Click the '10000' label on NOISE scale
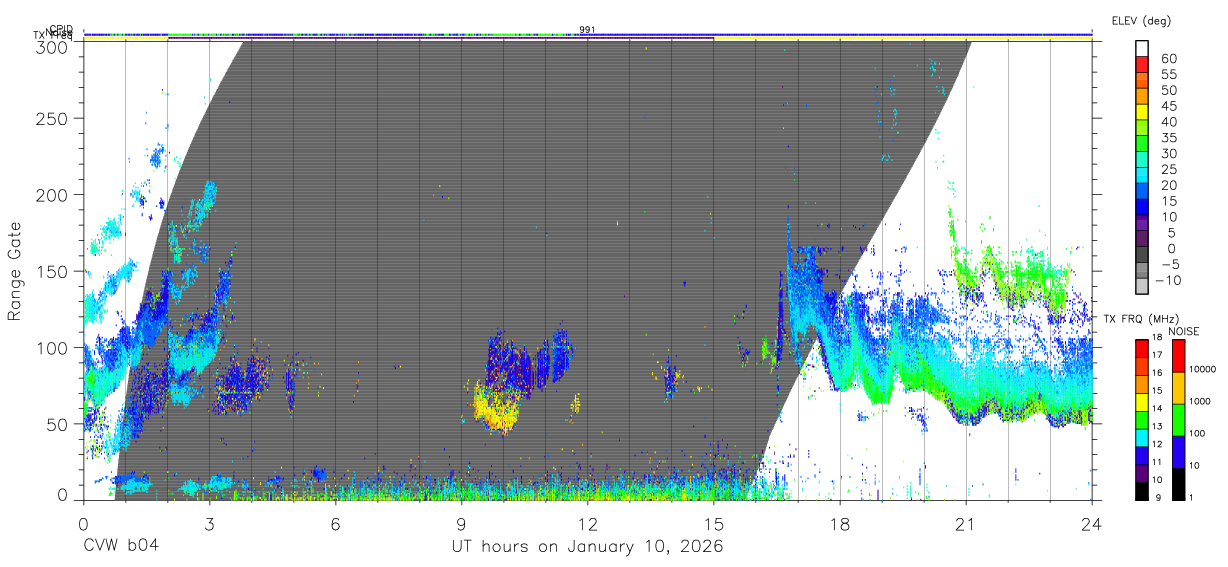Screen dimensions: 1228x567 tap(1202, 370)
